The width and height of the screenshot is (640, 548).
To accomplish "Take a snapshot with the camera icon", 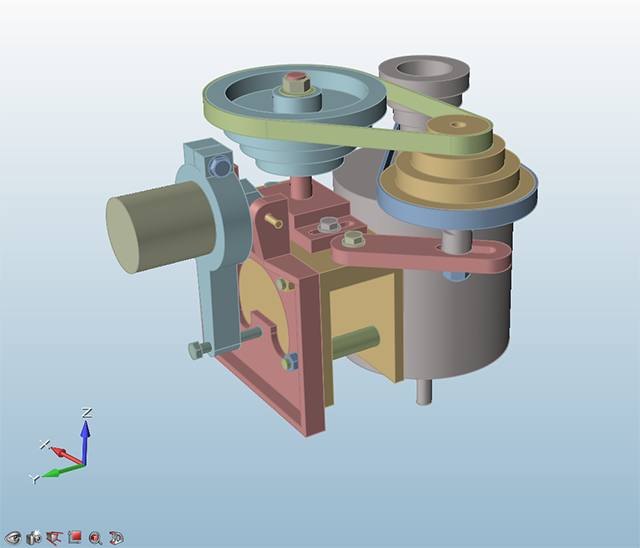I will [x=34, y=537].
